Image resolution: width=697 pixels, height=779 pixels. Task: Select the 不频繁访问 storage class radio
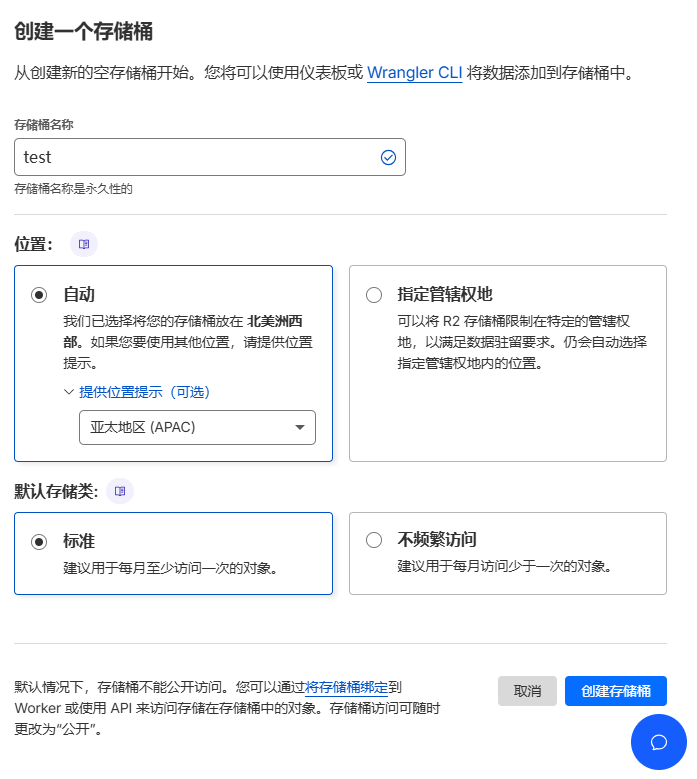374,540
